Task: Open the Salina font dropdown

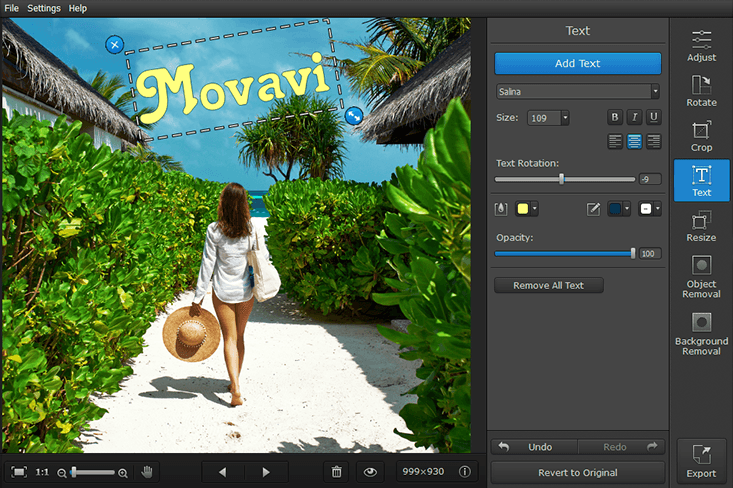Action: [x=578, y=92]
